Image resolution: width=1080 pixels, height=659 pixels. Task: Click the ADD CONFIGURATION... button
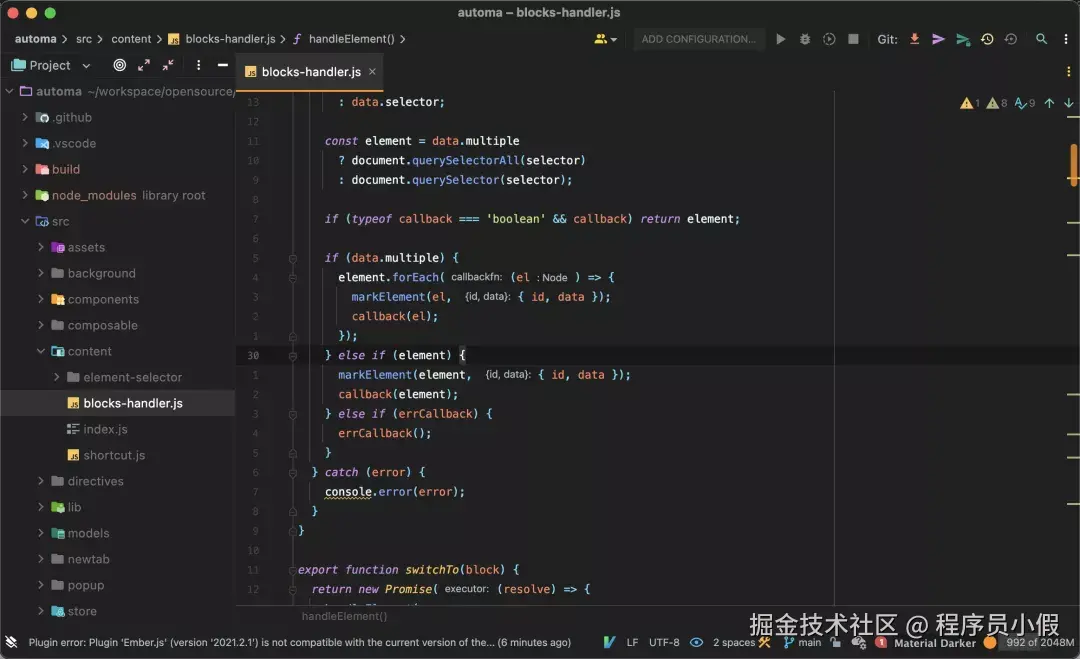pyautogui.click(x=698, y=39)
